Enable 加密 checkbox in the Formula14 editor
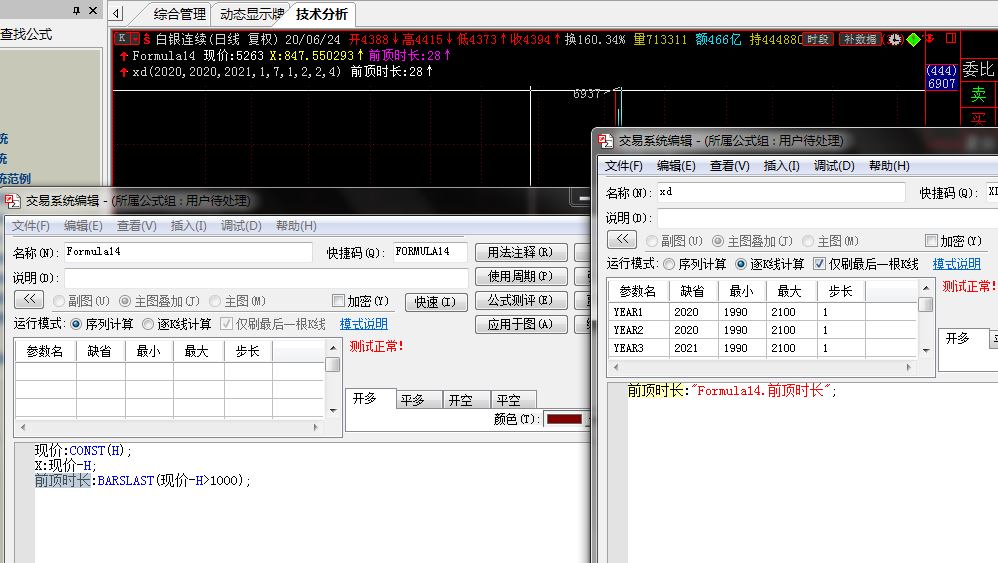 [338, 301]
